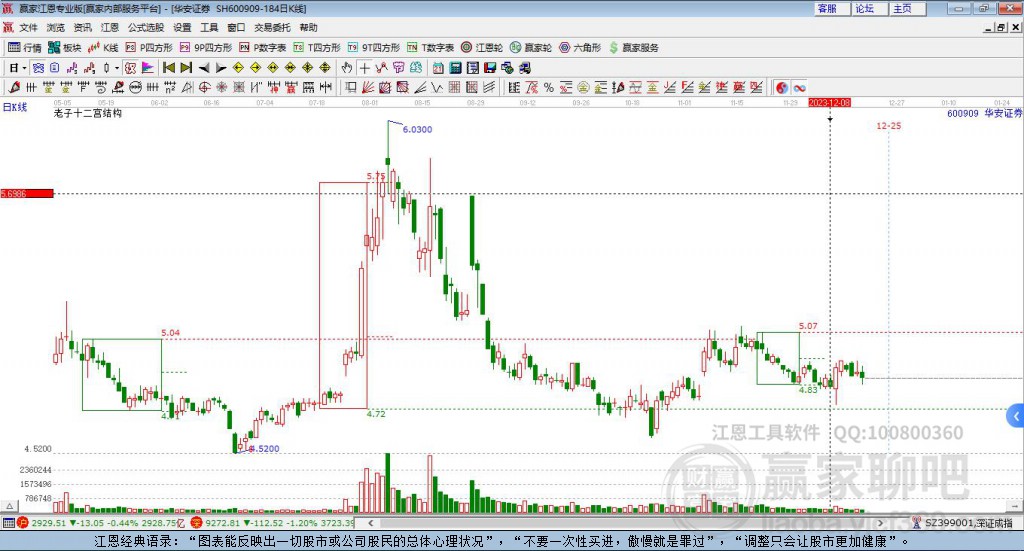Click the blue-red infinity icon
The width and height of the screenshot is (1024, 551).
pos(799,87)
